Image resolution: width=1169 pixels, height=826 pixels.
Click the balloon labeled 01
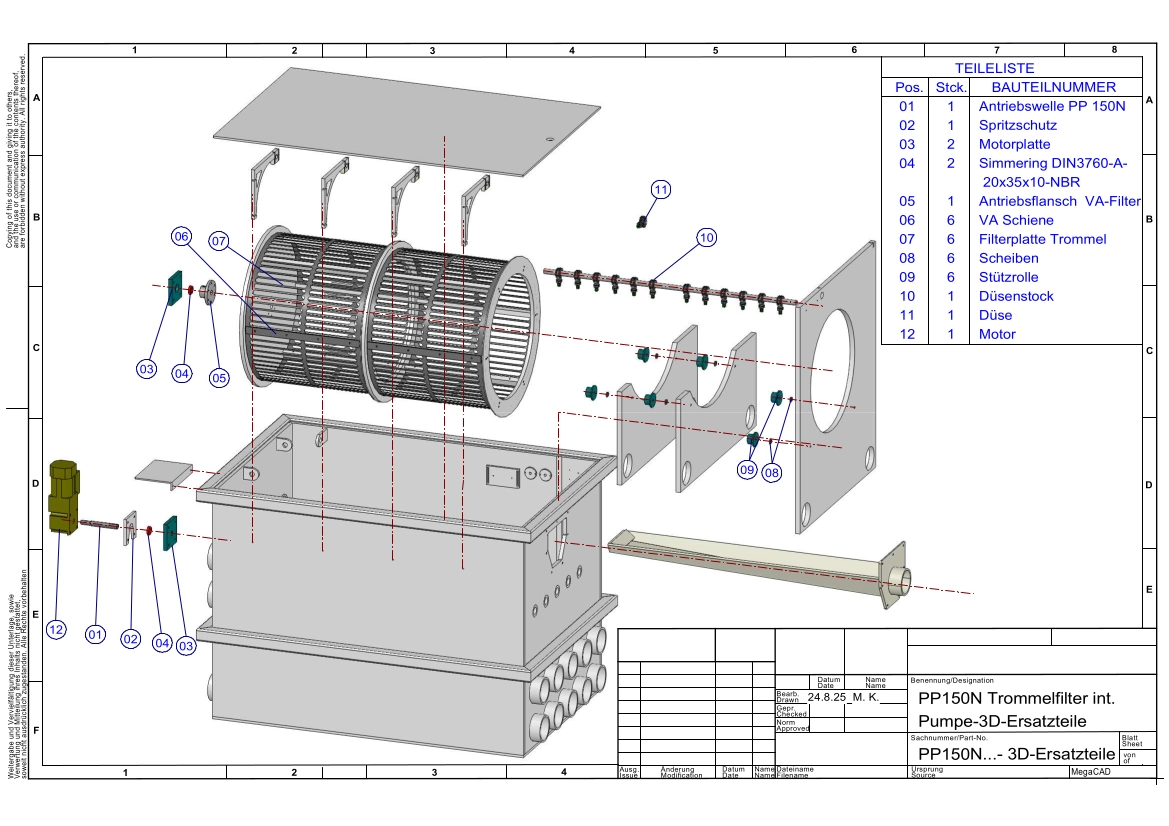95,633
